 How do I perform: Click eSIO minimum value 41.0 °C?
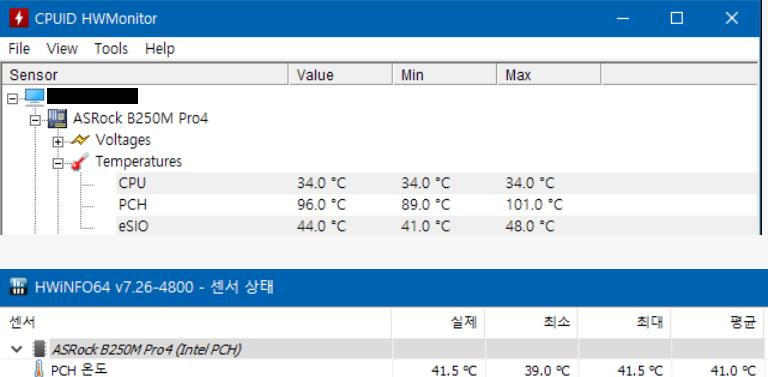coord(425,226)
